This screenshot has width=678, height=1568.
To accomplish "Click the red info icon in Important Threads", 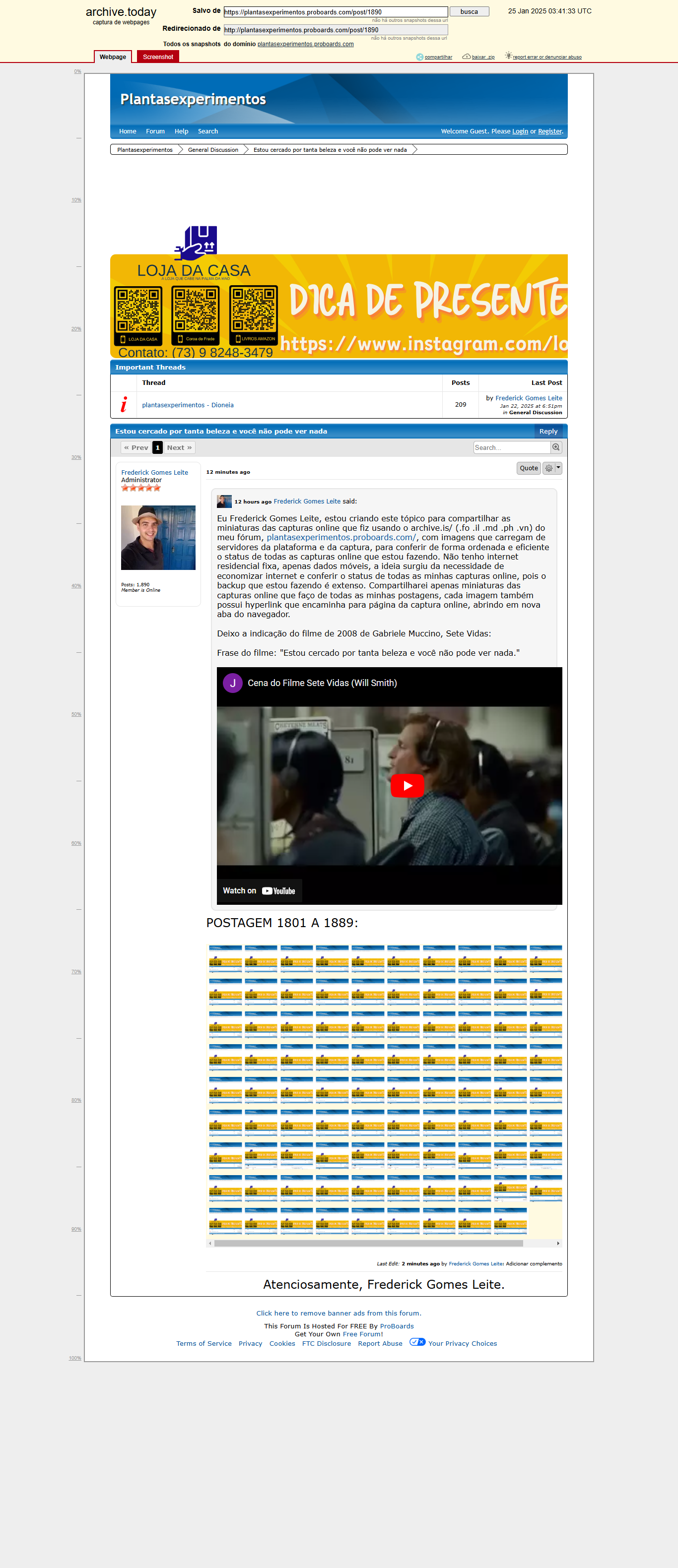I will pos(124,405).
